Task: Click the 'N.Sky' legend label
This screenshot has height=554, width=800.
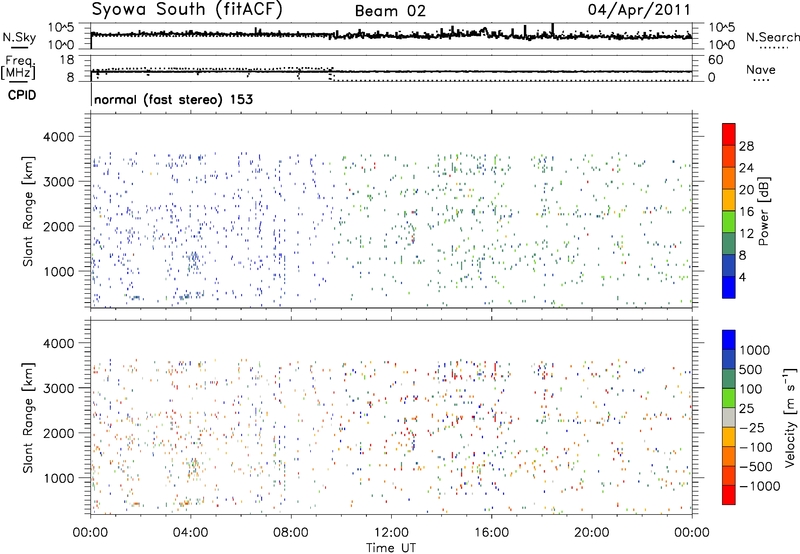Action: (x=19, y=37)
